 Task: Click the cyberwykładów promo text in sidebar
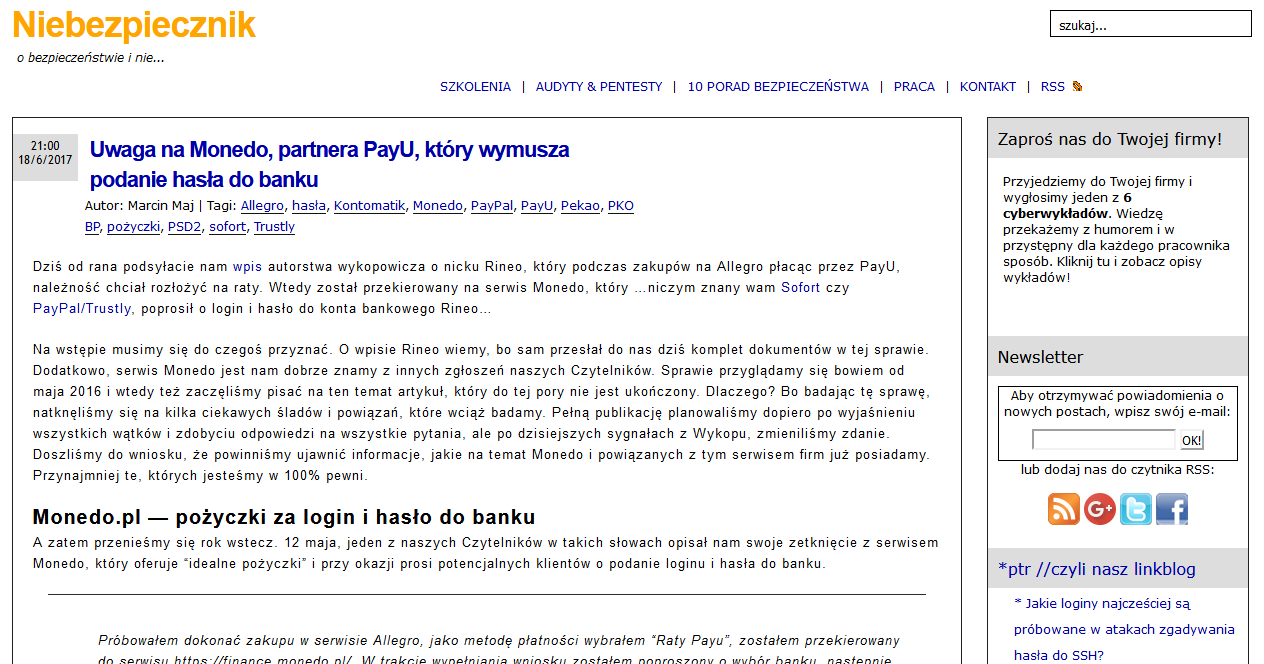coord(1116,229)
